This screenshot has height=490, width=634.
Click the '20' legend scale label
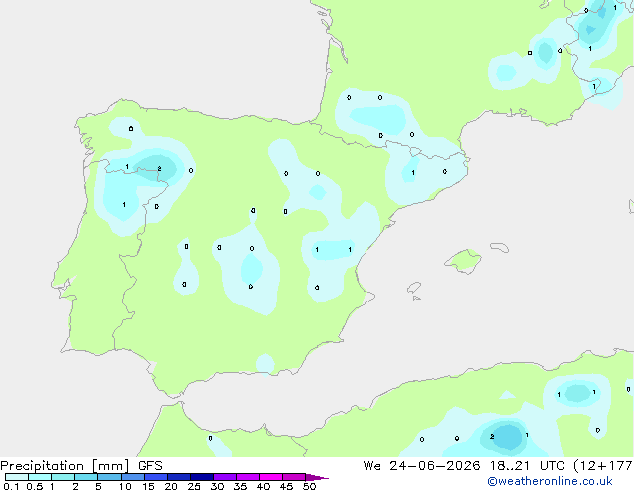coord(171,486)
